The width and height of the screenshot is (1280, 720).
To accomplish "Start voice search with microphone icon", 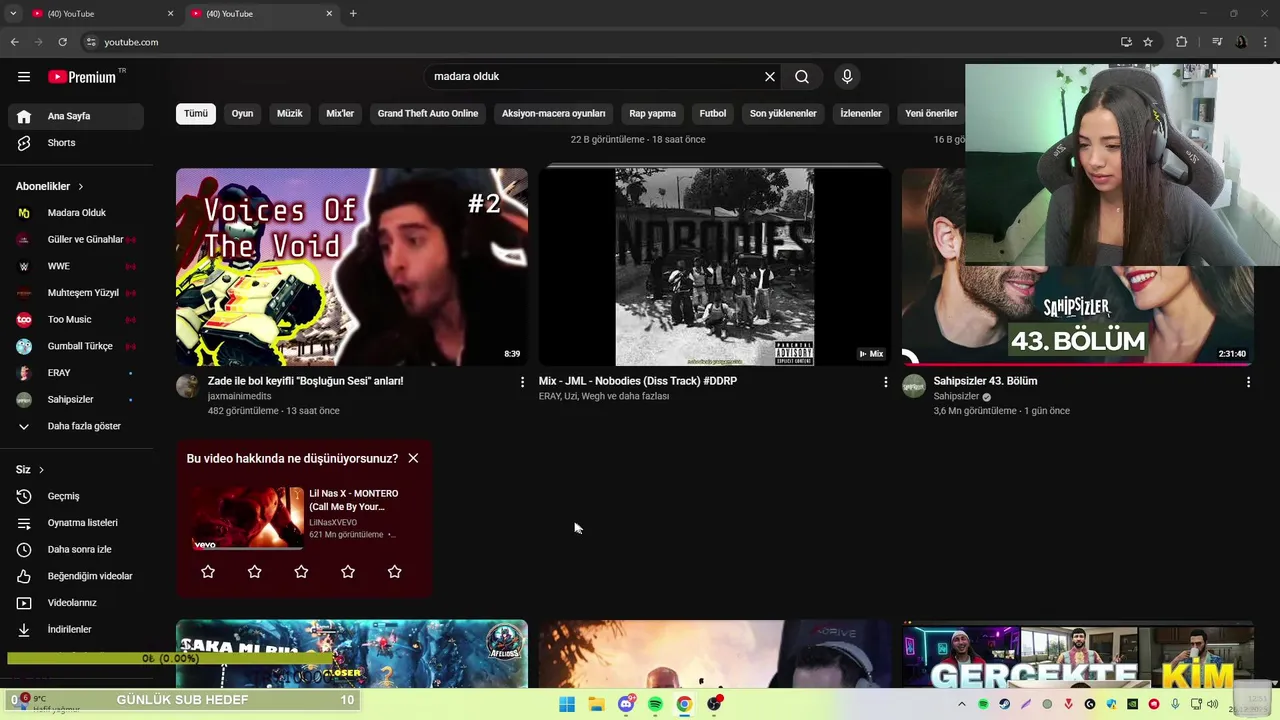I will [847, 77].
